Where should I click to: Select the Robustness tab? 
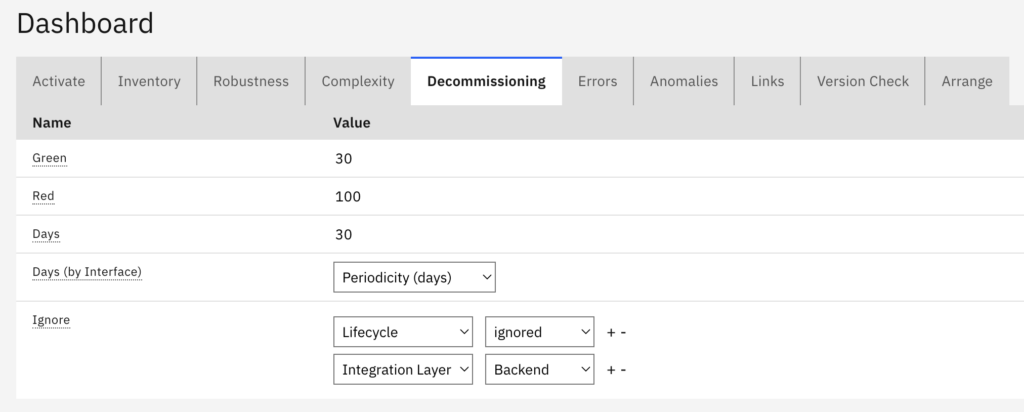[251, 82]
